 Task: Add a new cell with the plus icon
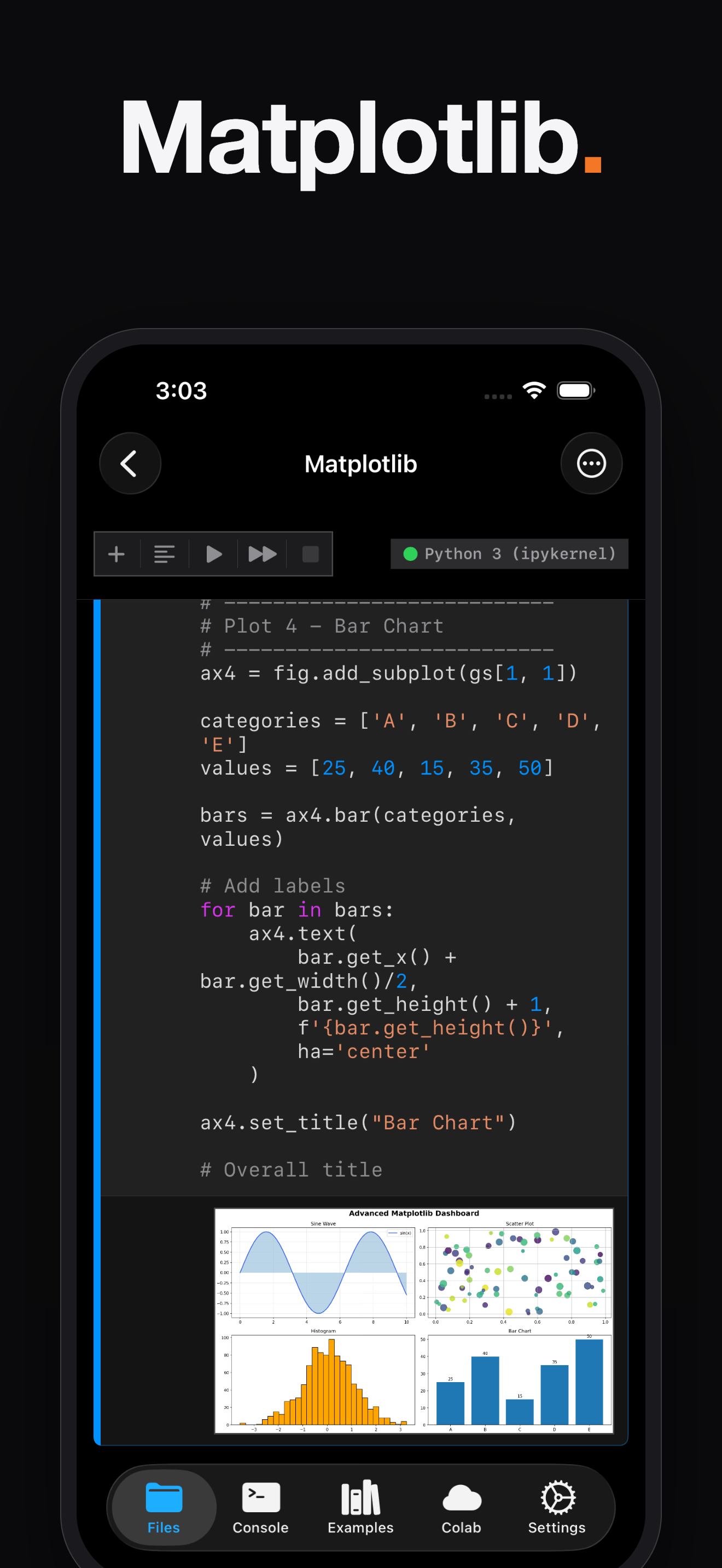coord(117,554)
